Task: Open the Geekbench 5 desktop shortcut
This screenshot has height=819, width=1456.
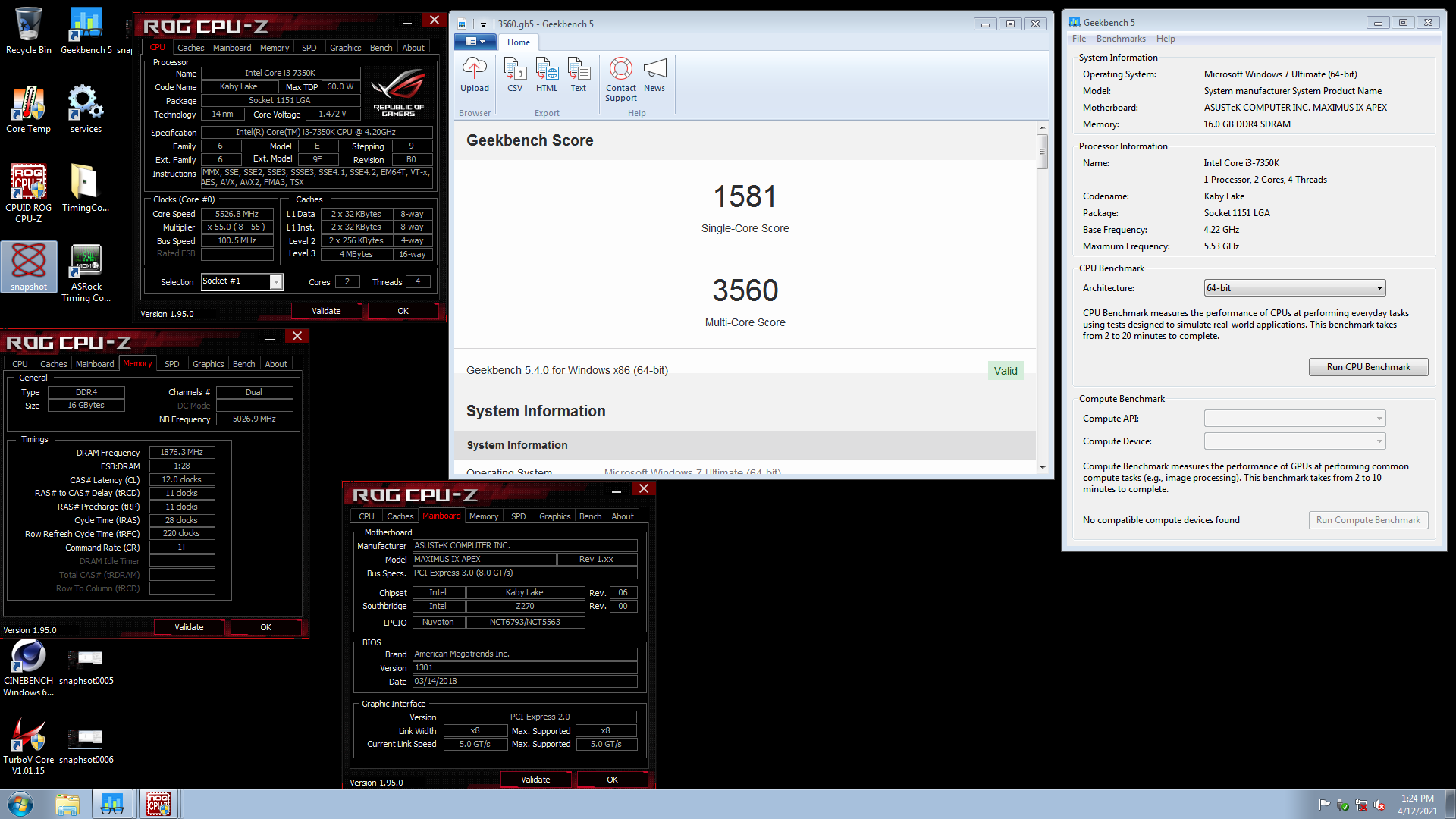Action: (86, 30)
